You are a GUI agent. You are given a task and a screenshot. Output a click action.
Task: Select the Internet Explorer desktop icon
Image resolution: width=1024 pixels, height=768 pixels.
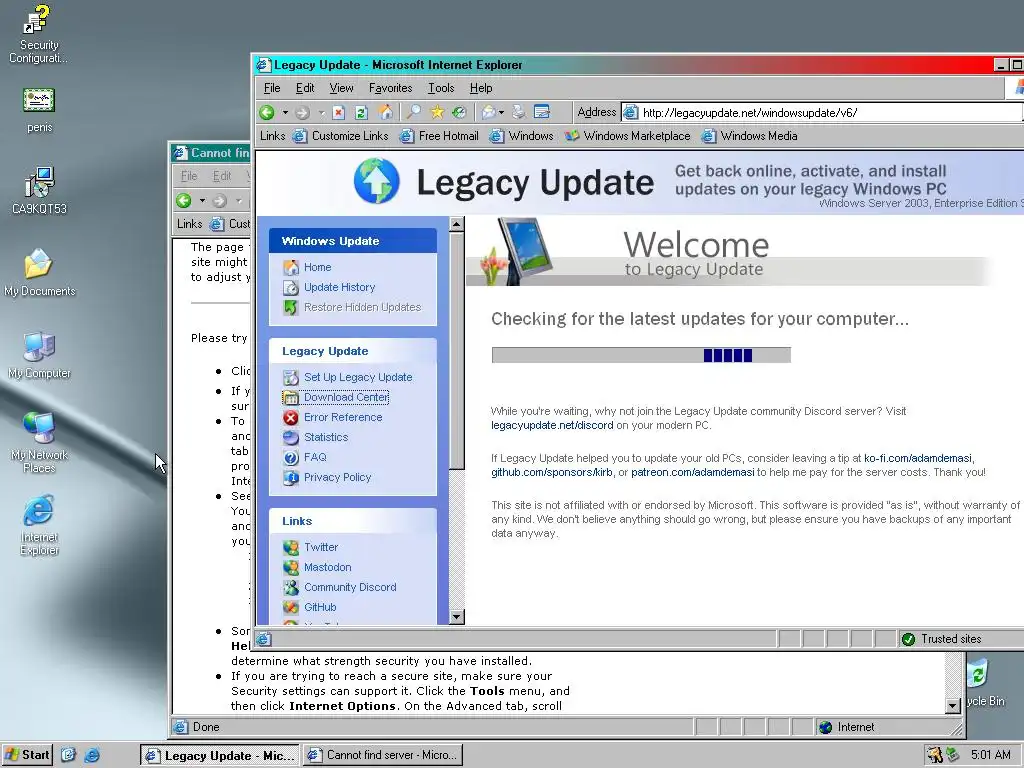(x=39, y=526)
